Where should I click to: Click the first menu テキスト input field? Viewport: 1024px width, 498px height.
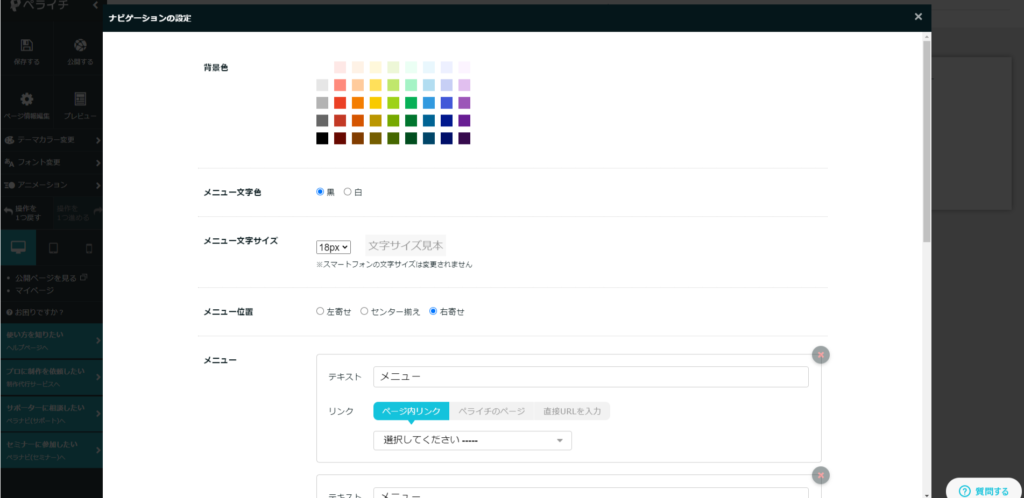point(591,377)
